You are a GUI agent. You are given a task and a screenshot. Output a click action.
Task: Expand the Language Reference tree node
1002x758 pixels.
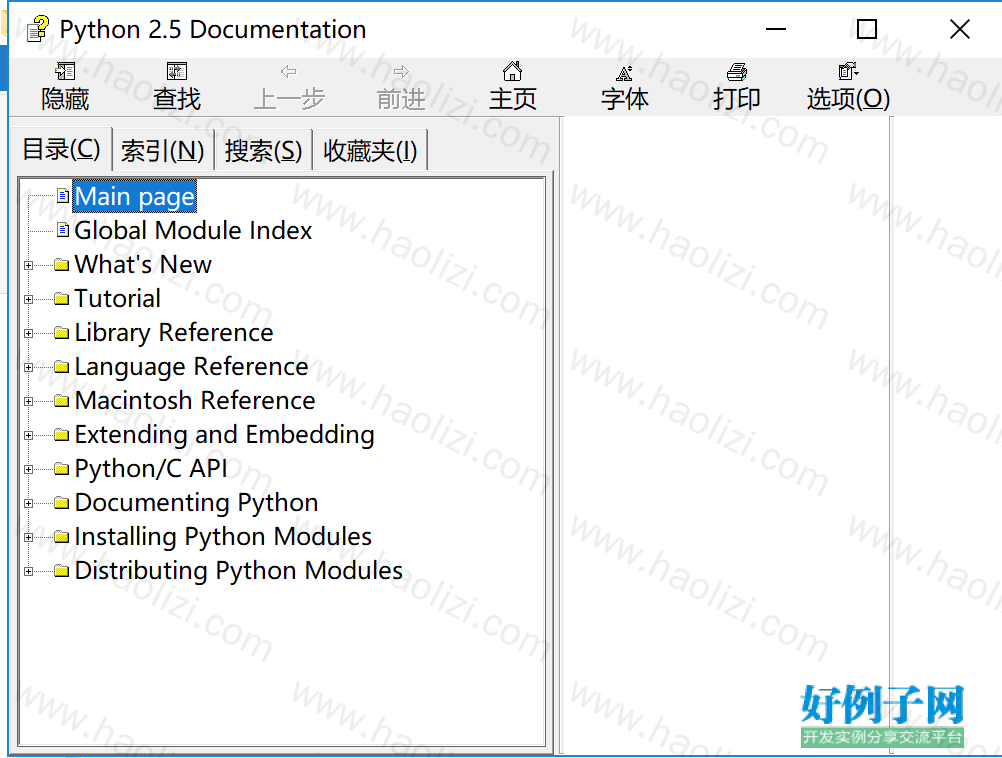point(29,367)
